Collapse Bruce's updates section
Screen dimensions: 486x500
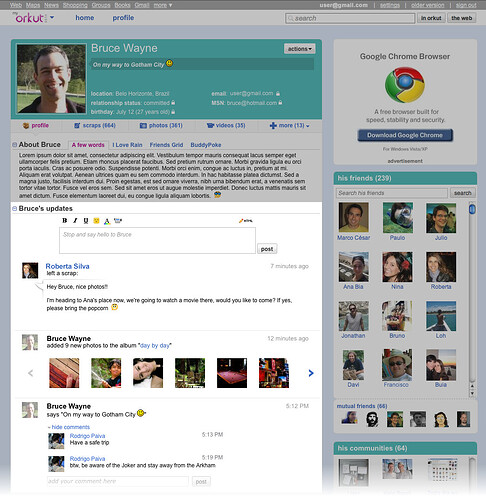click(15, 208)
